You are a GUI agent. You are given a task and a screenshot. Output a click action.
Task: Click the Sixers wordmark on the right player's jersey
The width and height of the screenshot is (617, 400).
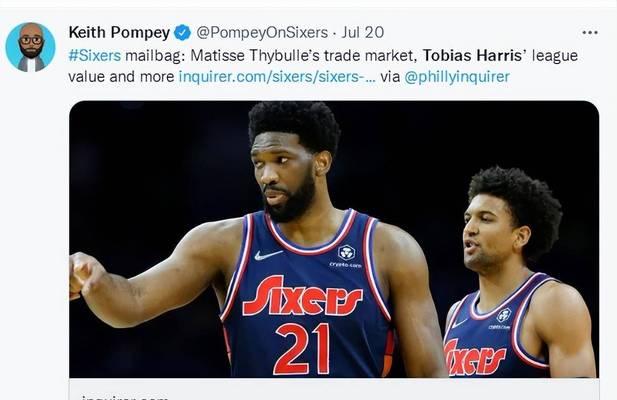pos(473,358)
